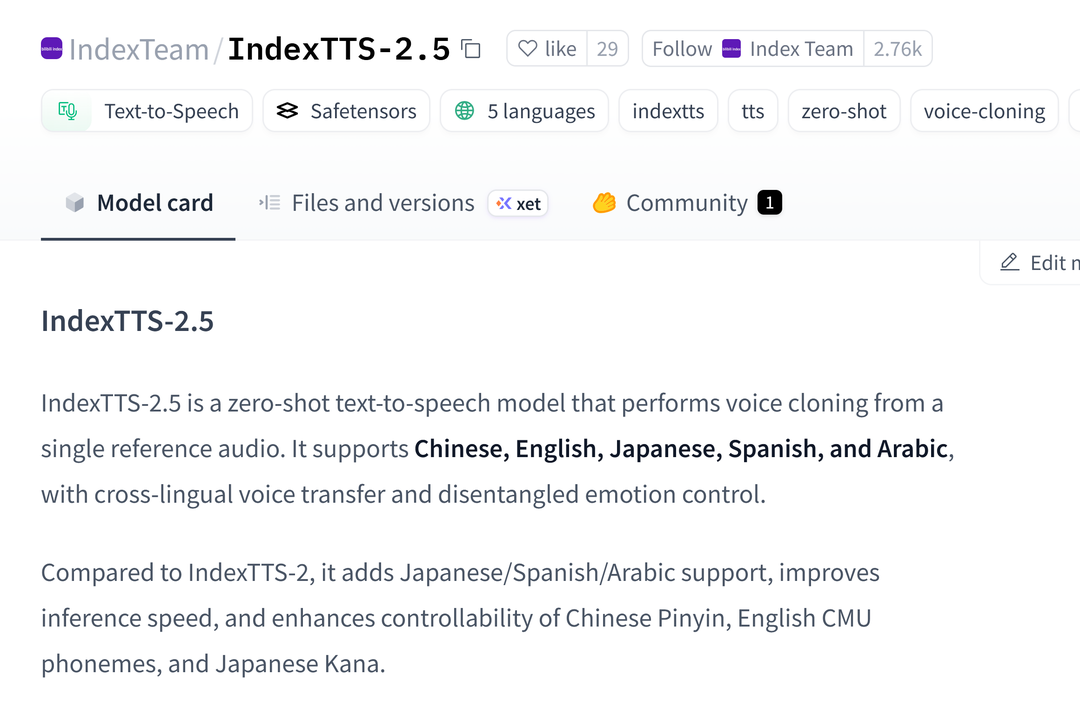Select the tts tag

(753, 111)
